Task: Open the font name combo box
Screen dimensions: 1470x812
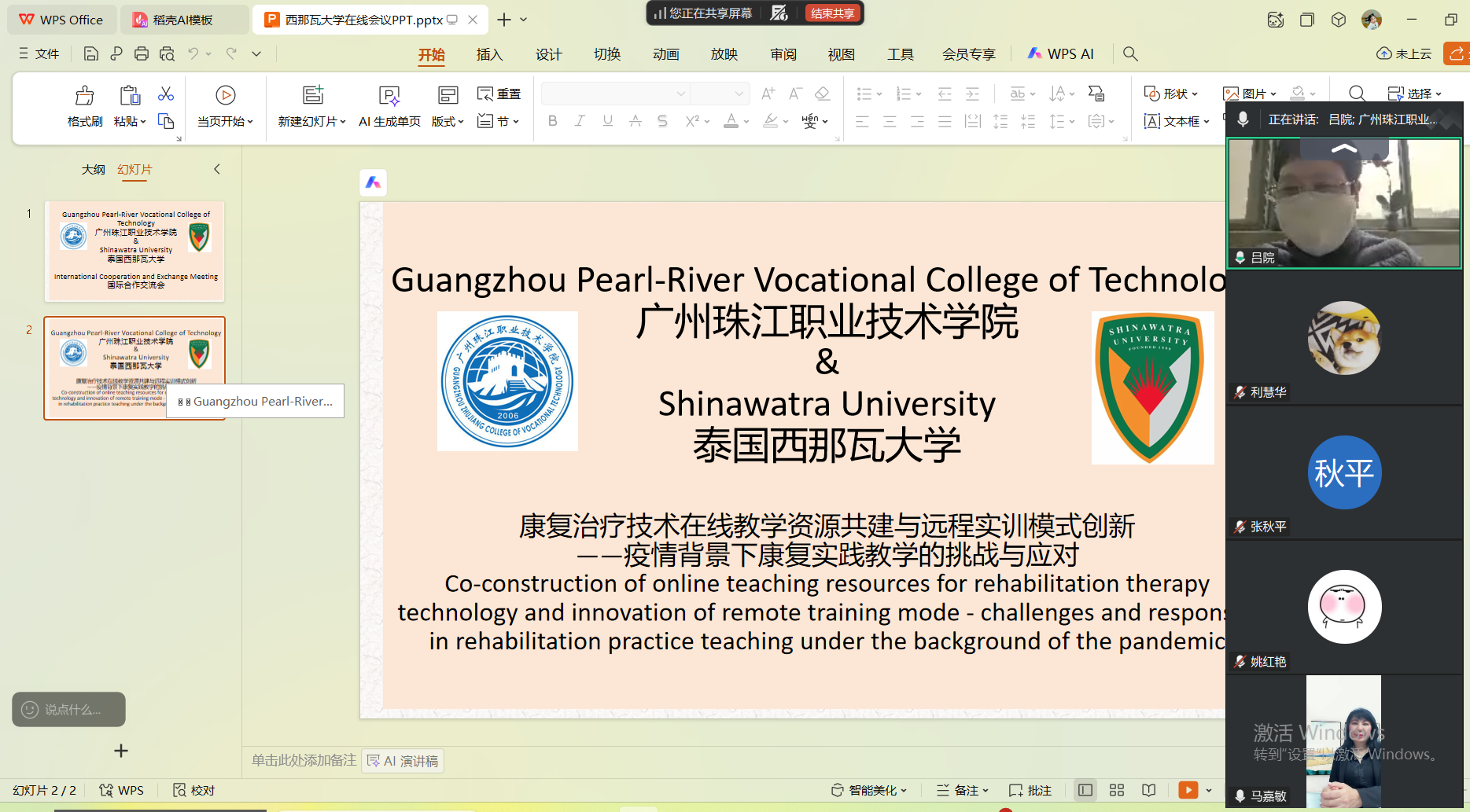Action: [615, 94]
